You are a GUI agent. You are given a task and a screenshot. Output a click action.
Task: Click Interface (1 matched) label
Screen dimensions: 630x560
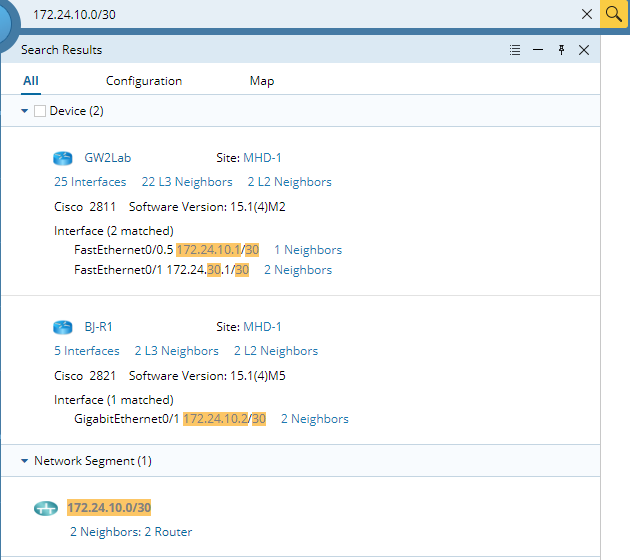114,400
